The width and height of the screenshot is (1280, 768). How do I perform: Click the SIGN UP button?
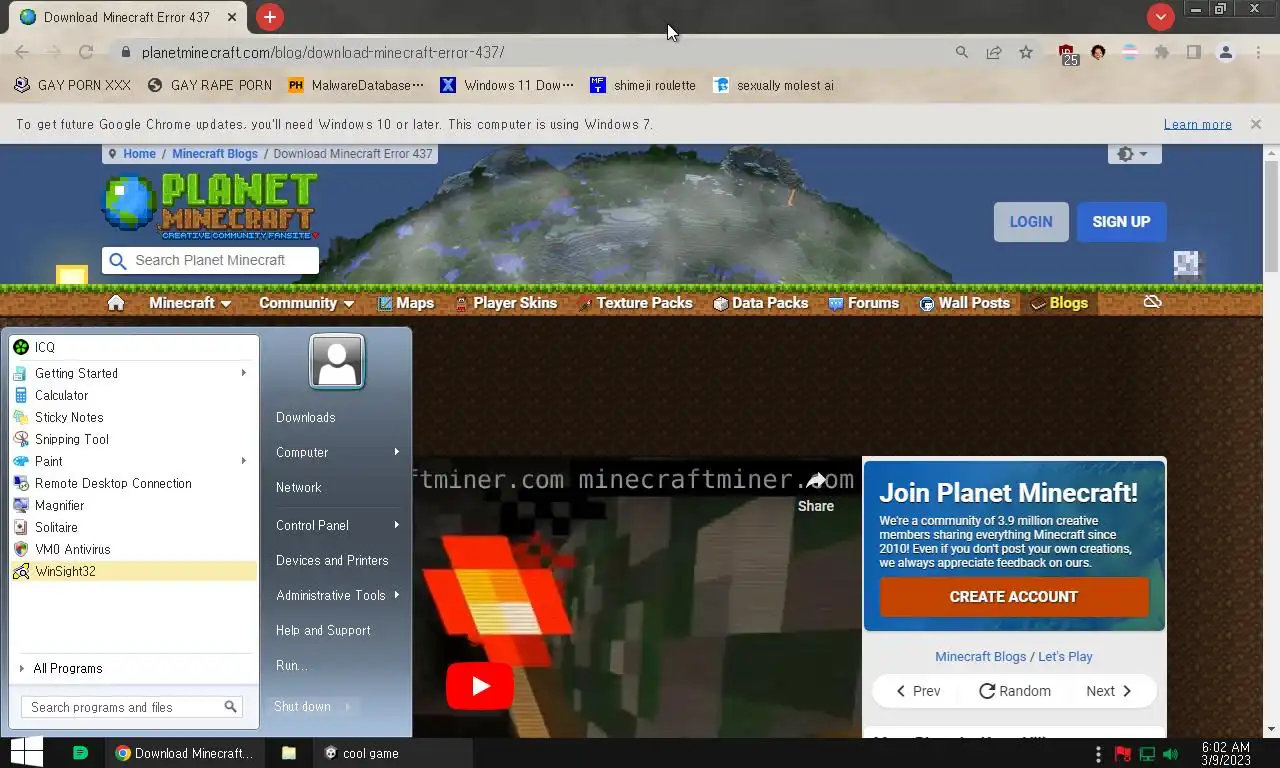1121,222
